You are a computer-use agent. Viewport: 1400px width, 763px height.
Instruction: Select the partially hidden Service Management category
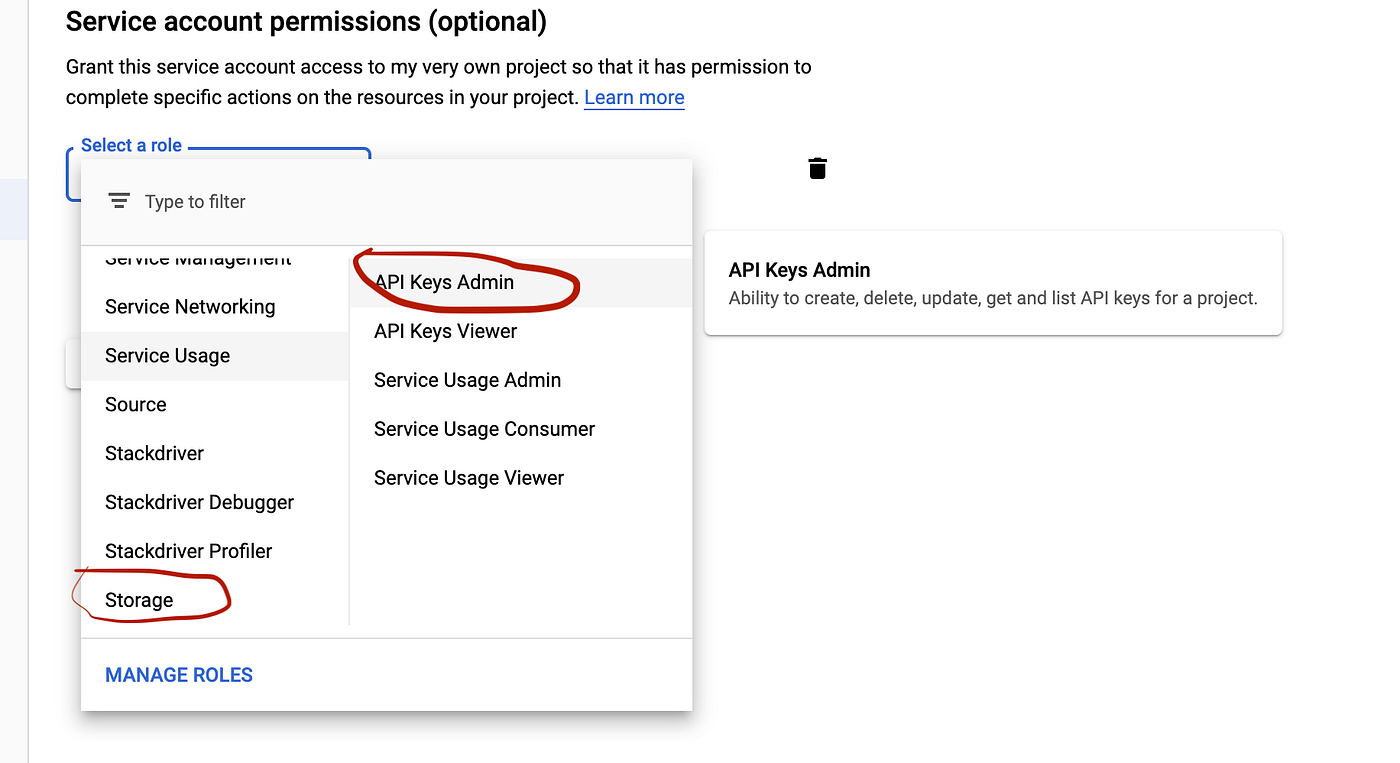point(198,259)
